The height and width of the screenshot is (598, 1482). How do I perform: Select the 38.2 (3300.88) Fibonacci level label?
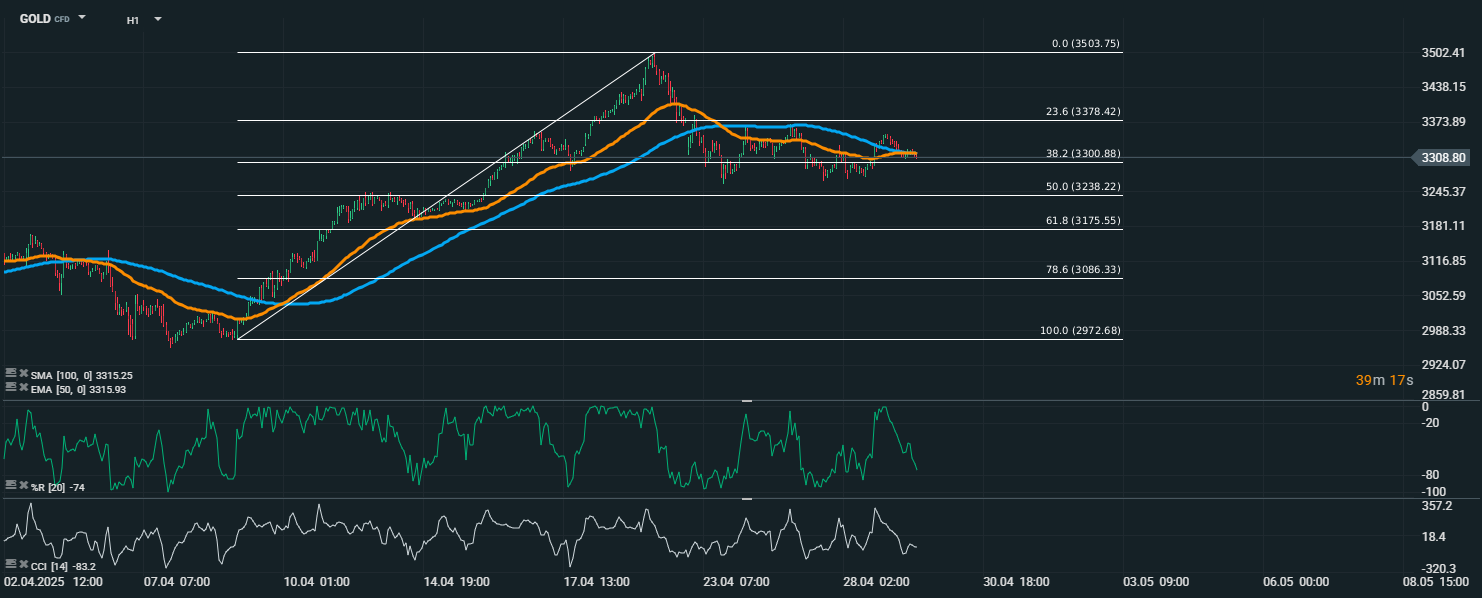pyautogui.click(x=1085, y=154)
